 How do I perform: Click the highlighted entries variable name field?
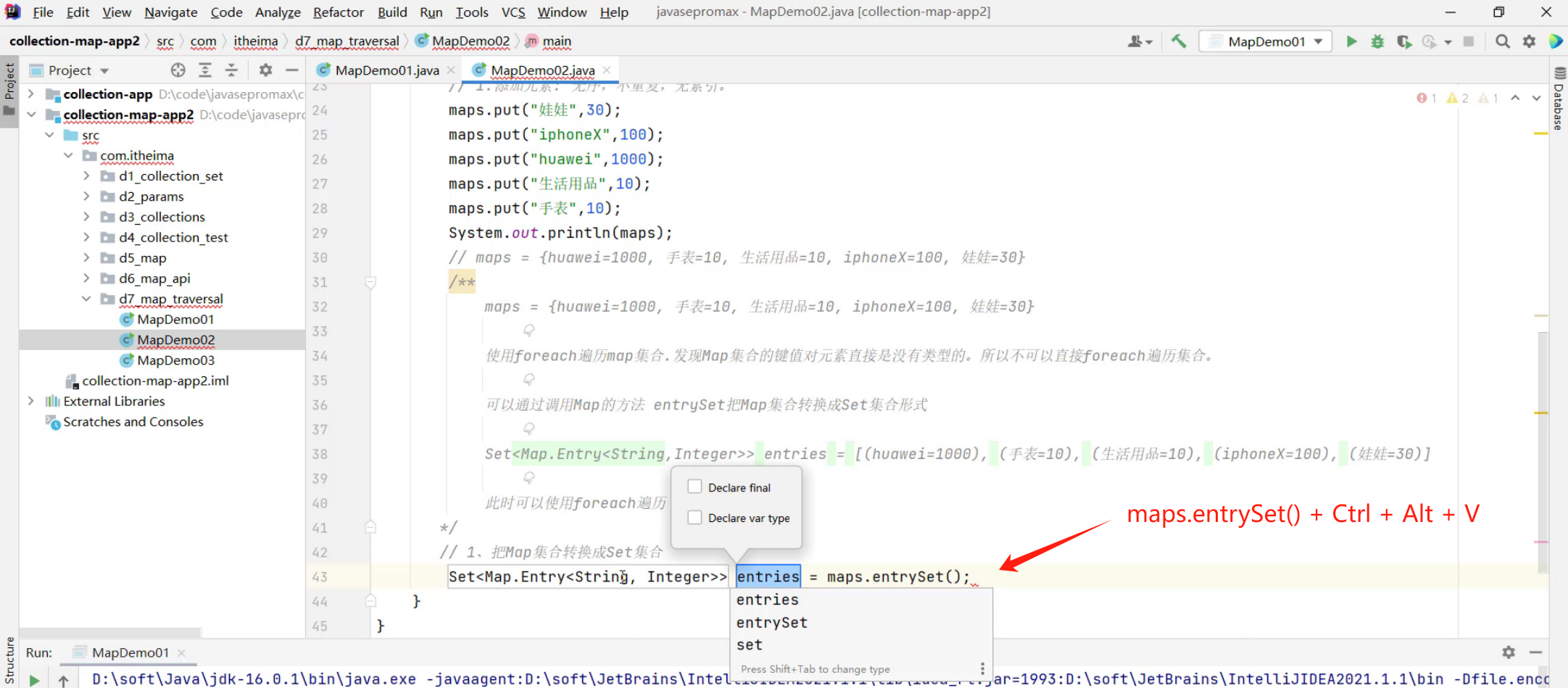[768, 576]
